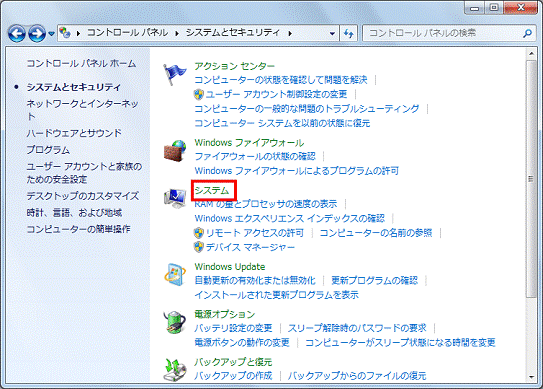Open ユーザー アカウント制御設定の変更 link
543x389 pixels.
[x=276, y=94]
